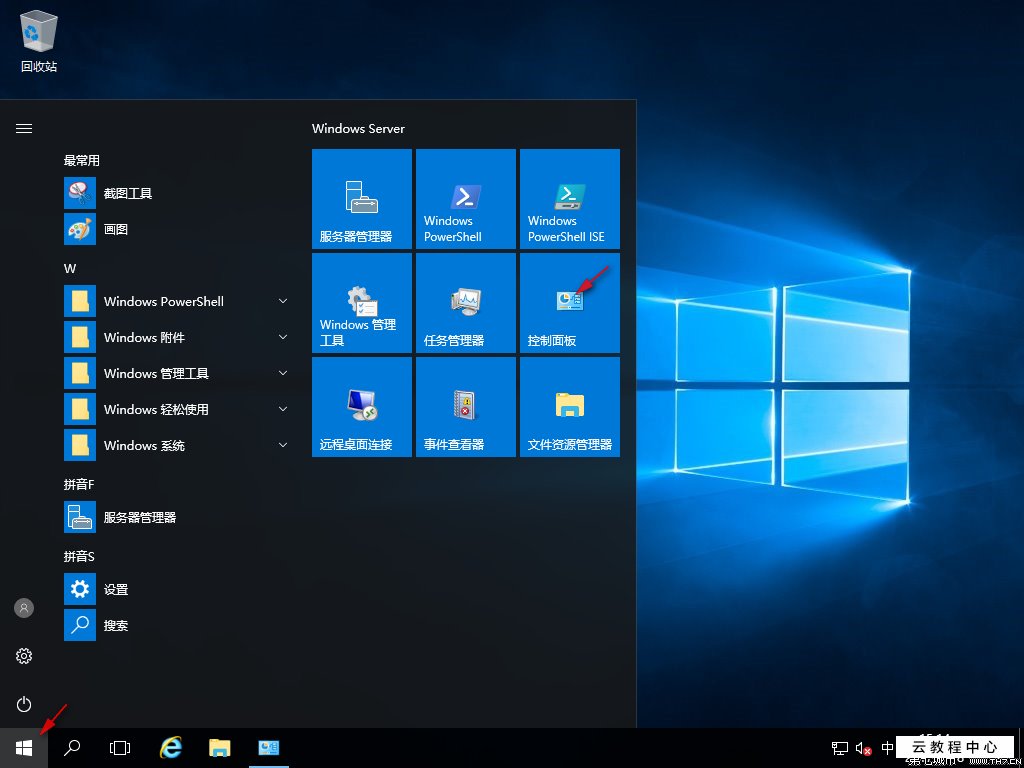
Task: Open taskbar search magnifier
Action: (72, 748)
